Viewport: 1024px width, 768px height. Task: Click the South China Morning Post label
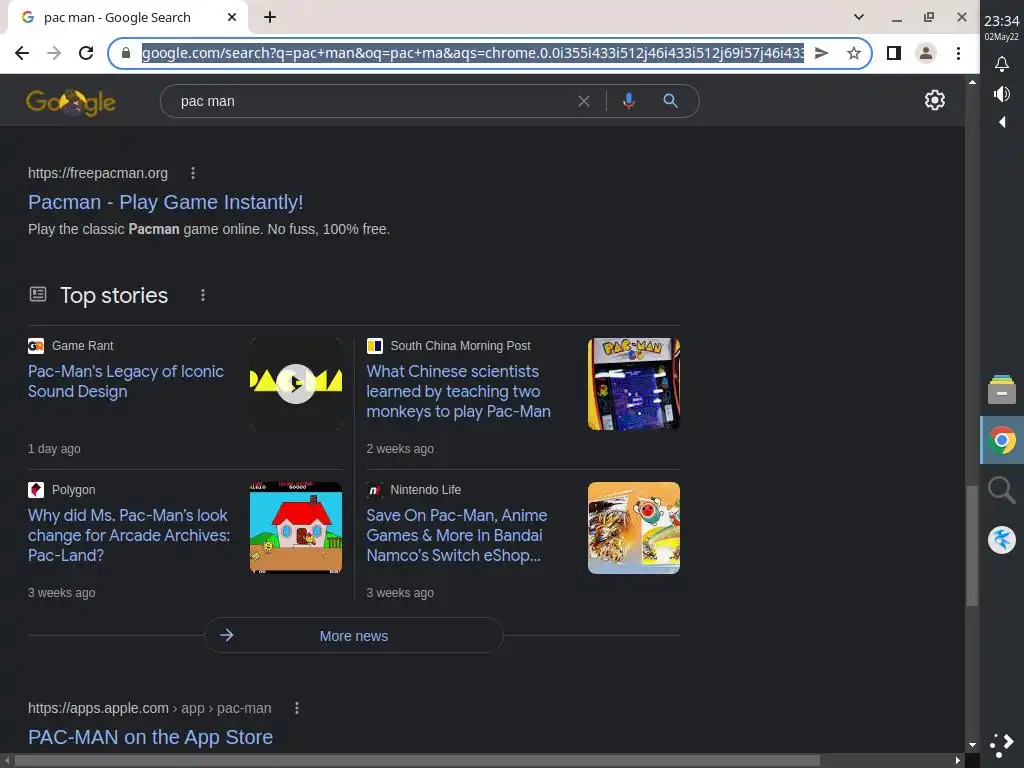(x=460, y=345)
